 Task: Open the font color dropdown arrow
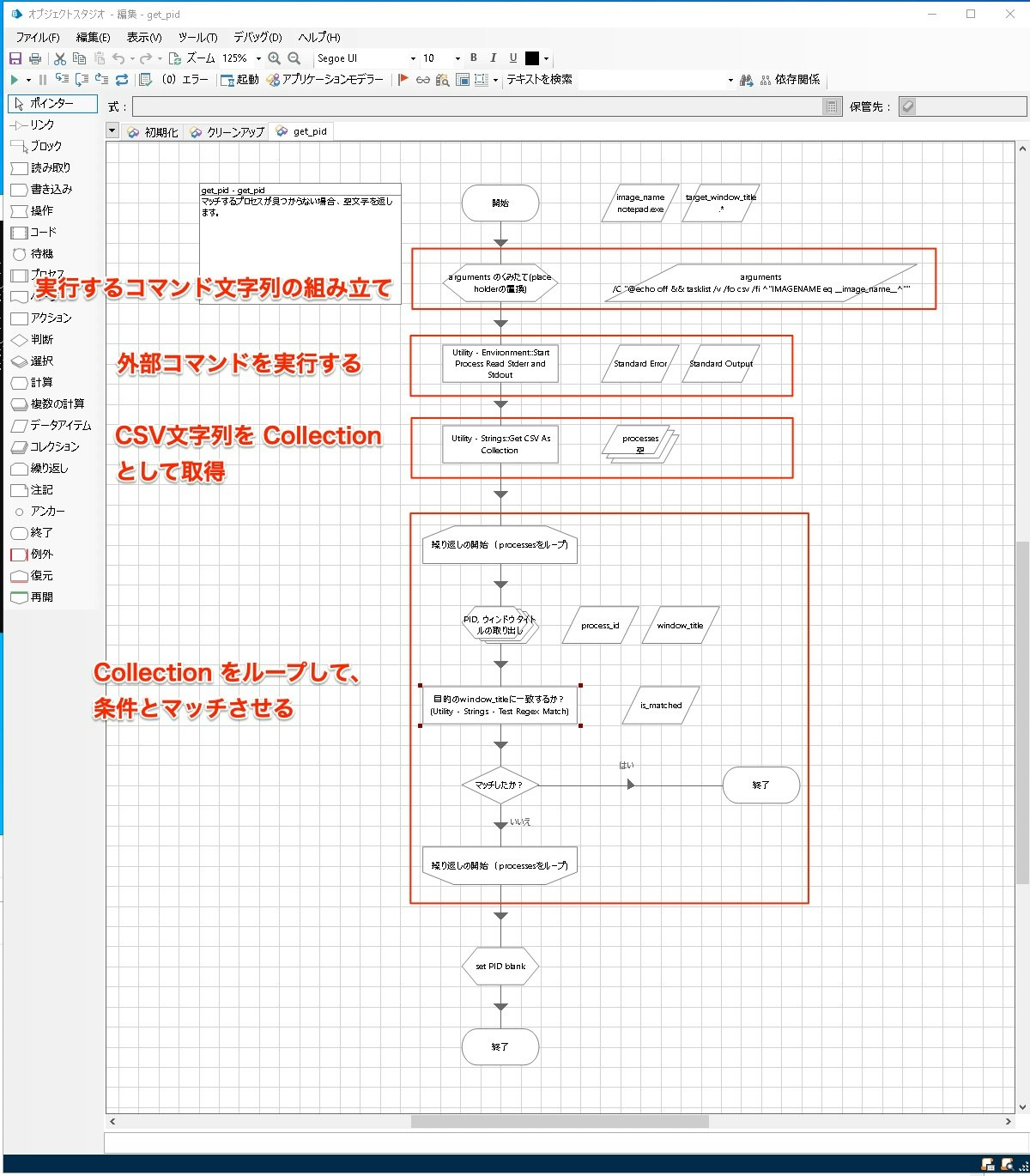coord(546,58)
